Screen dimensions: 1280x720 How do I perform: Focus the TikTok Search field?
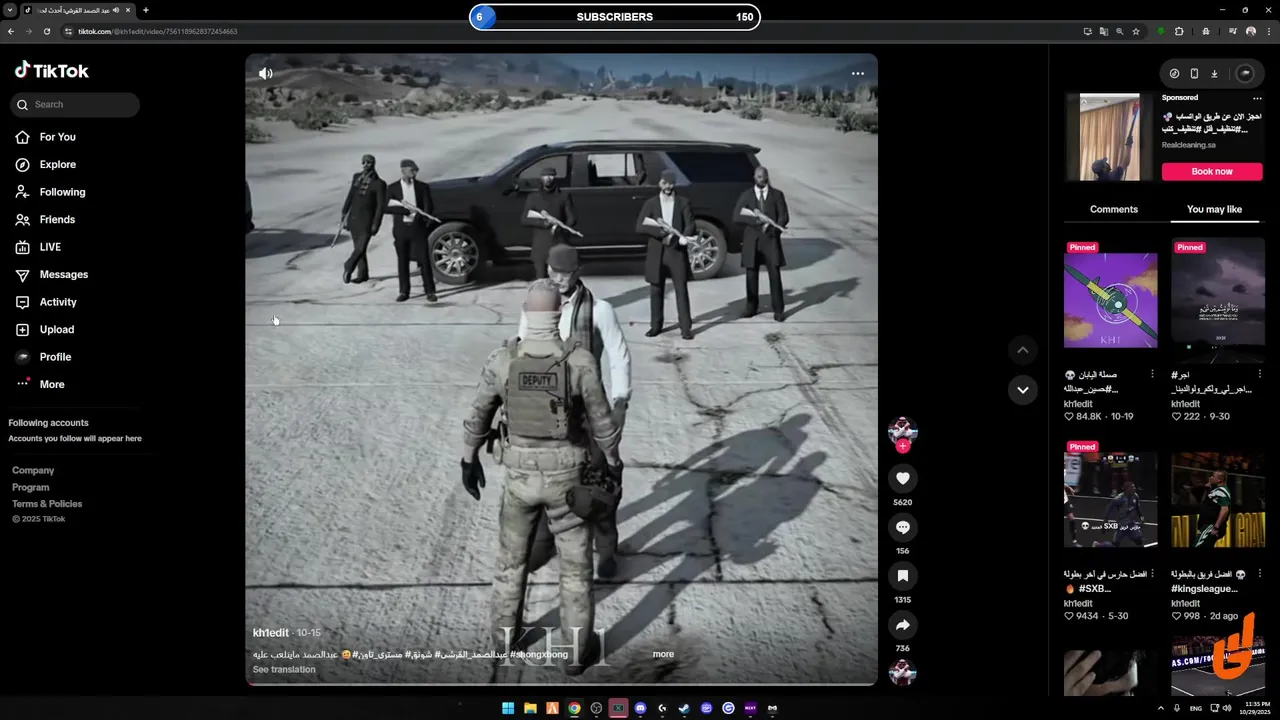click(x=75, y=104)
